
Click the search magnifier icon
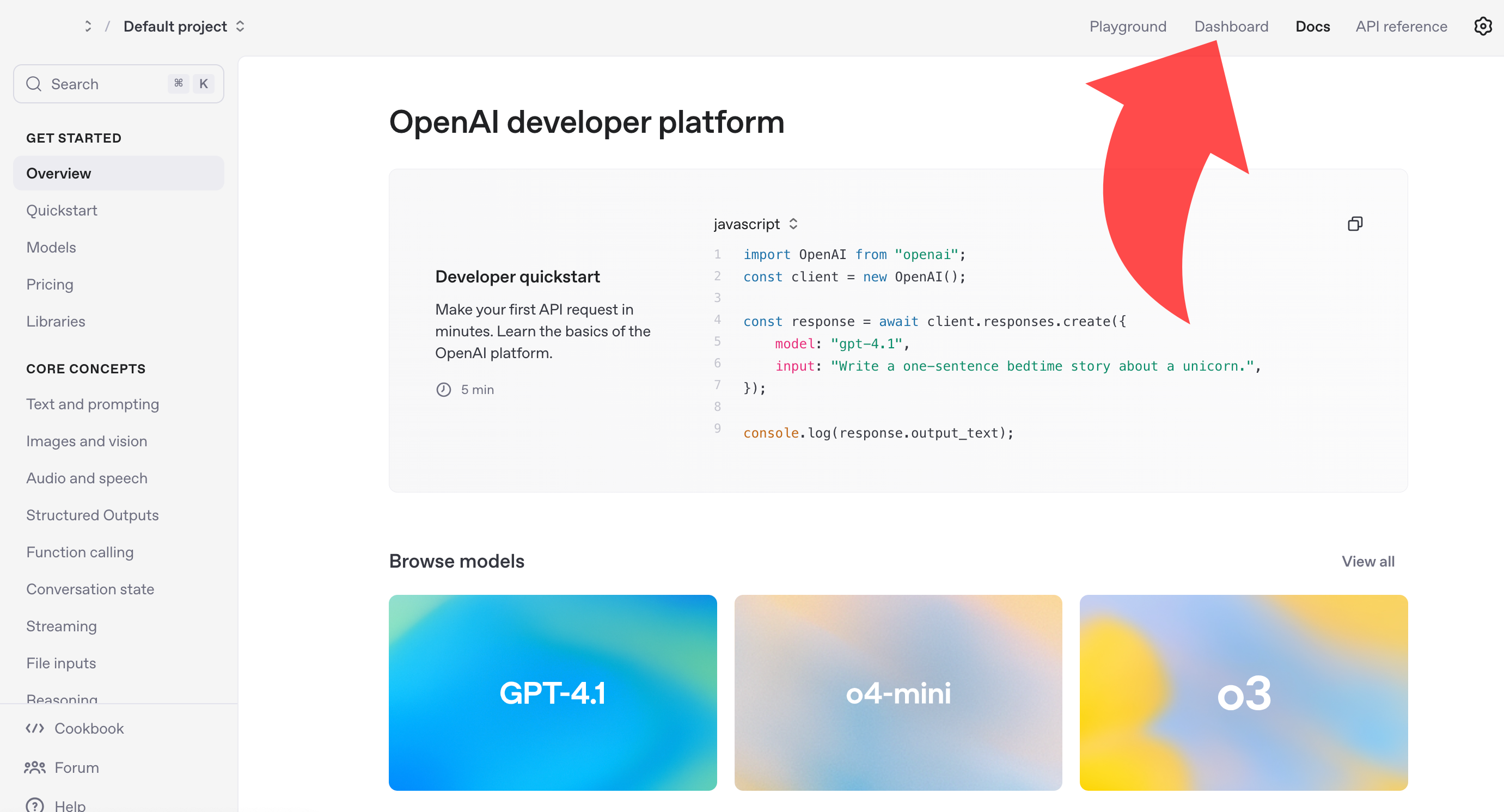[34, 84]
